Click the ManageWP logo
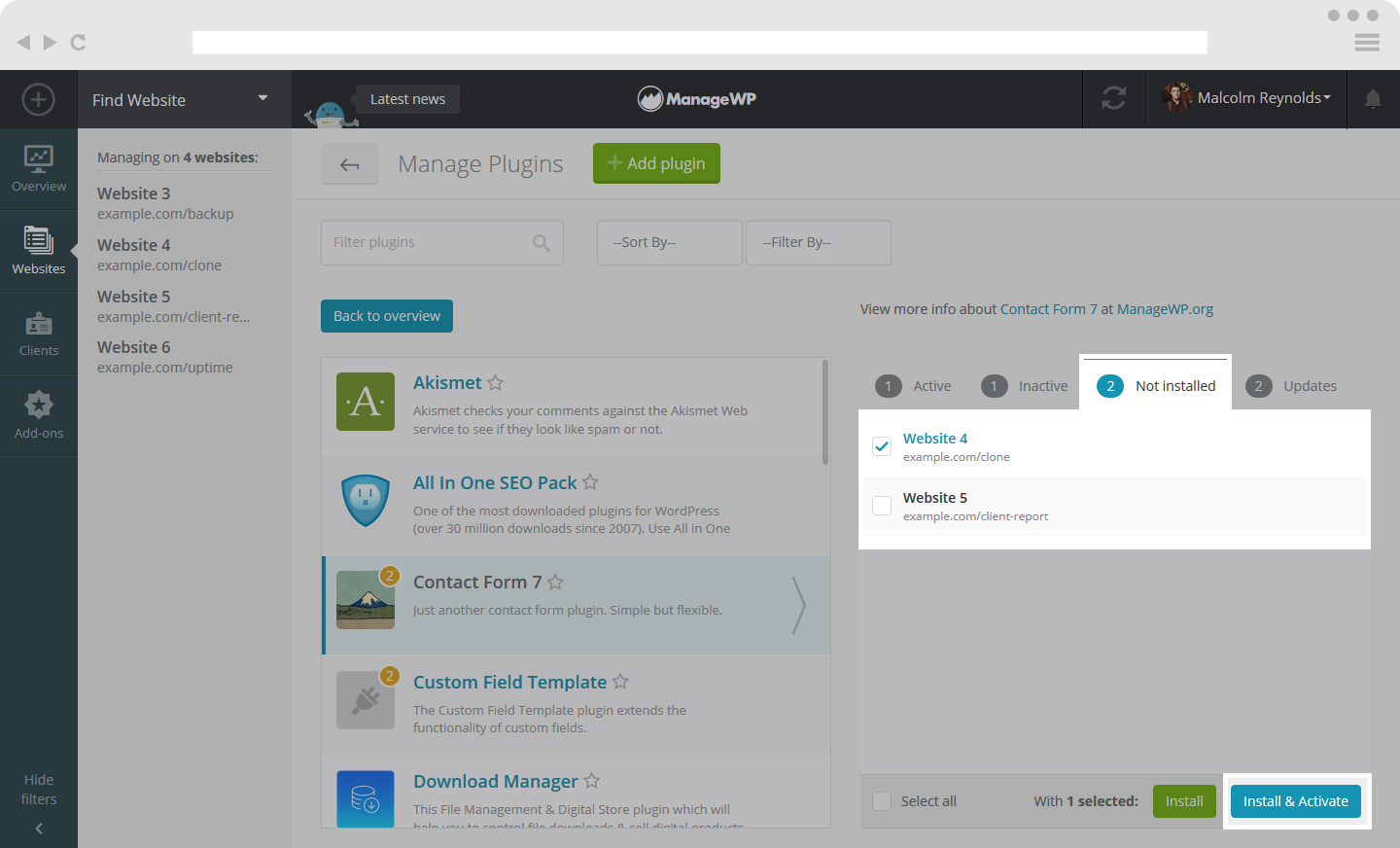The height and width of the screenshot is (848, 1400). coord(697,98)
